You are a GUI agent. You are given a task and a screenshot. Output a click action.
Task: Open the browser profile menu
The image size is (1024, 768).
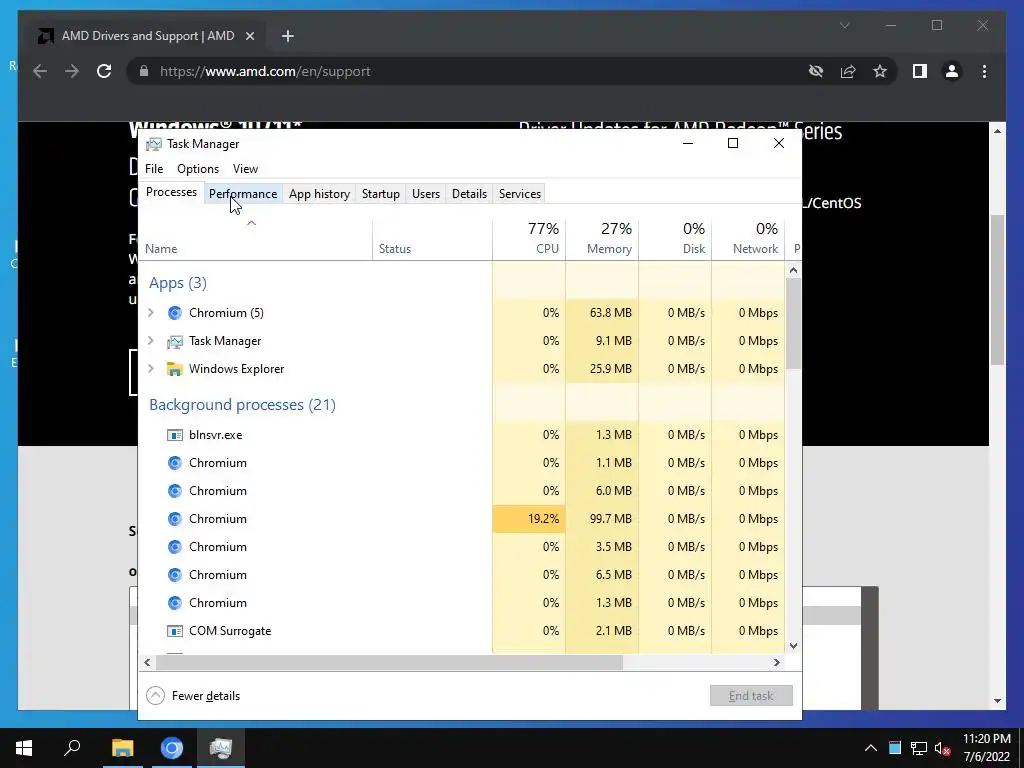coord(952,71)
